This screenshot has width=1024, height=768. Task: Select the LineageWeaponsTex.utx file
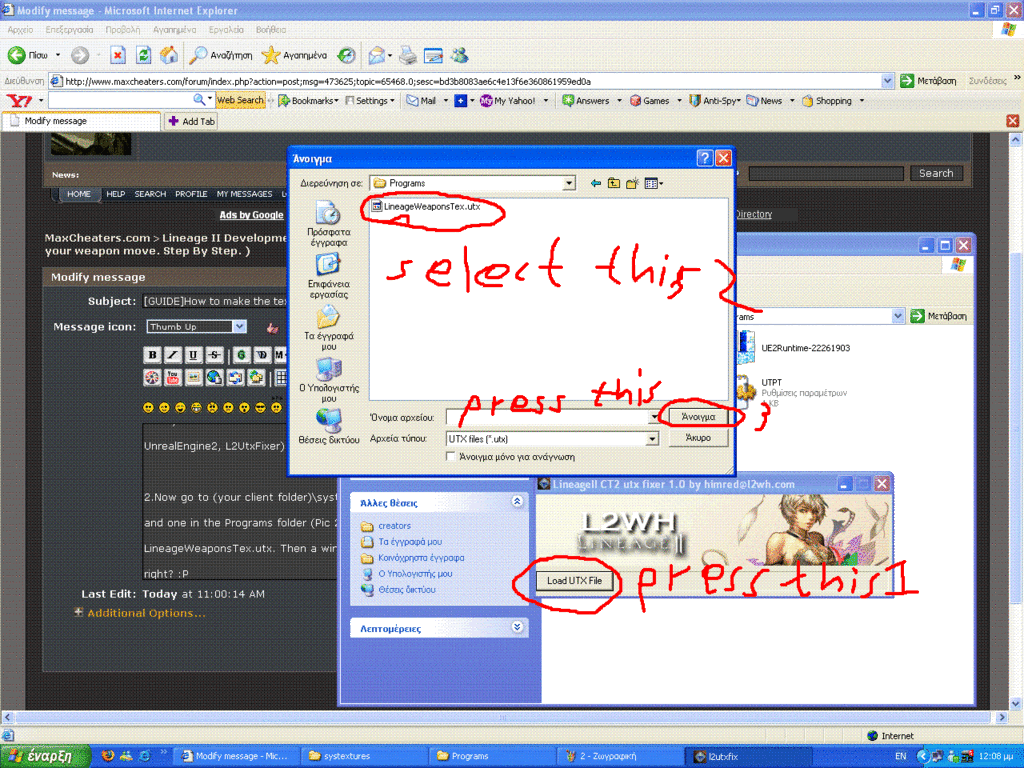(432, 207)
